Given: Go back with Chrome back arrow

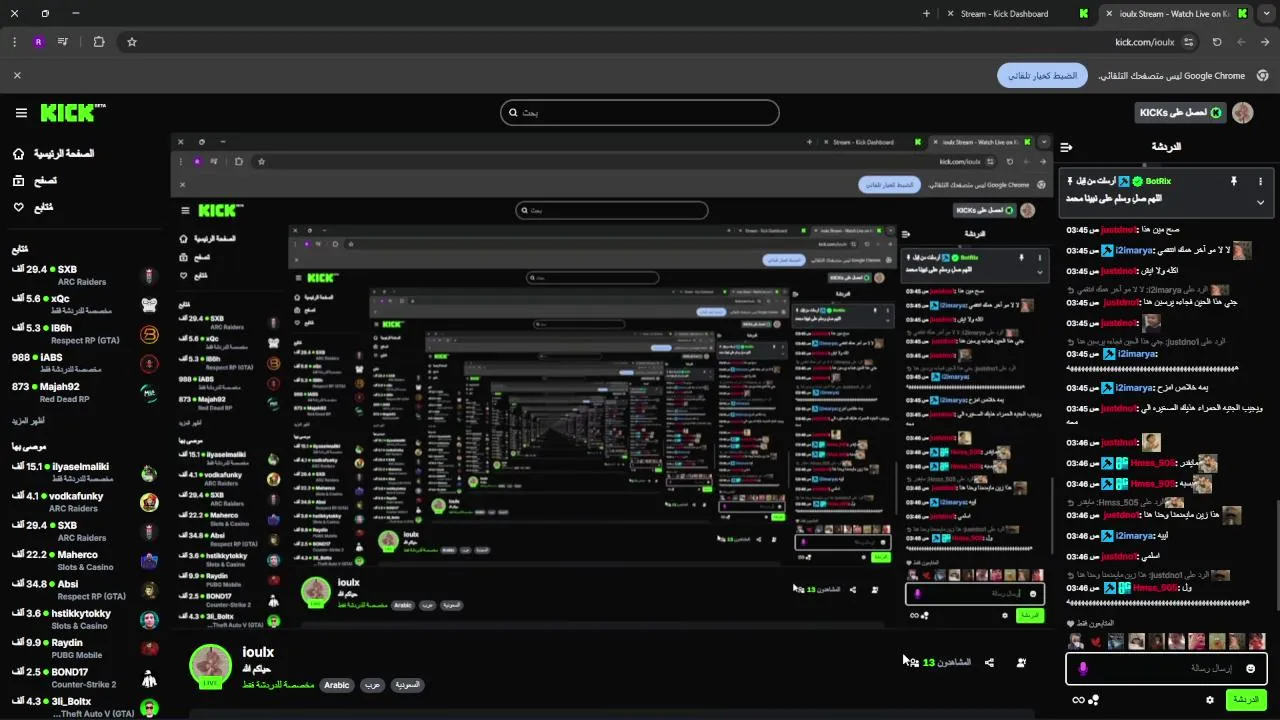Looking at the screenshot, I should pyautogui.click(x=1265, y=42).
